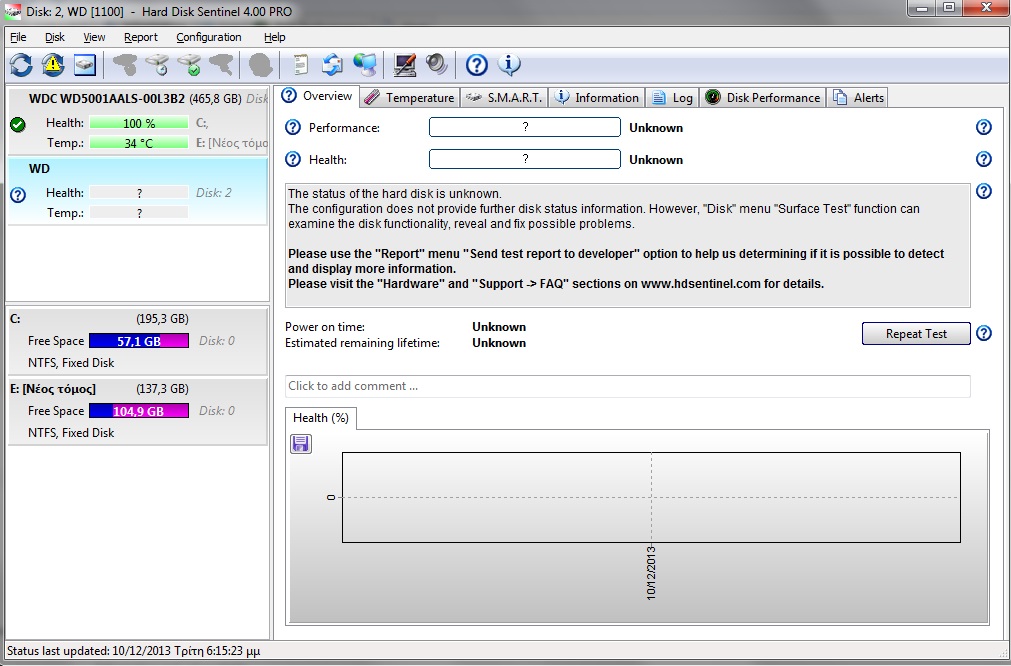Click the Health unknown bar in Overview

coord(525,159)
